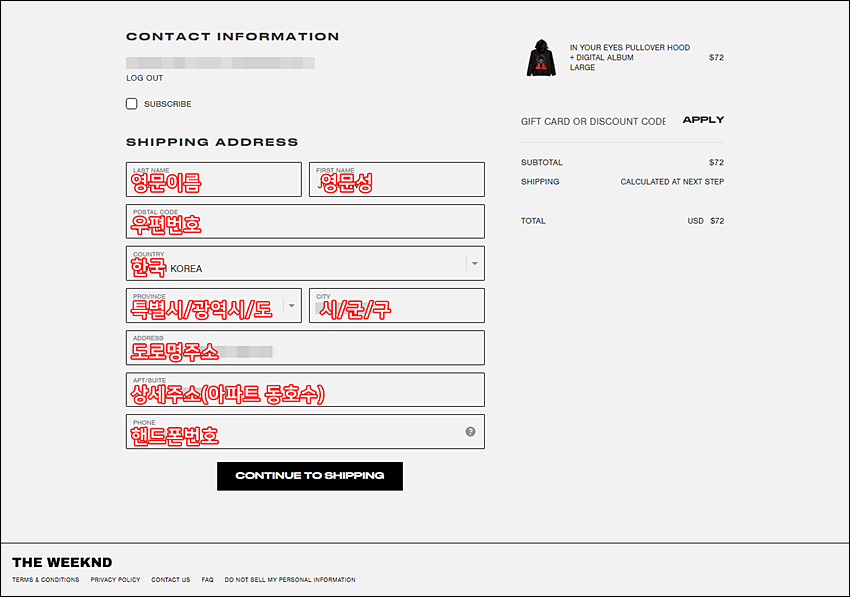Focus the Last Name input field
The width and height of the screenshot is (850, 597).
click(214, 179)
